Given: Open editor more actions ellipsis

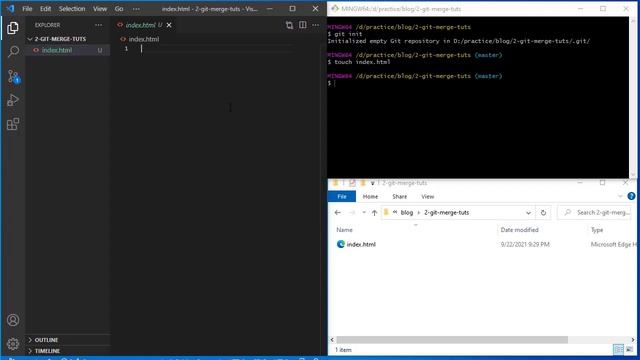Looking at the screenshot, I should click(x=316, y=25).
